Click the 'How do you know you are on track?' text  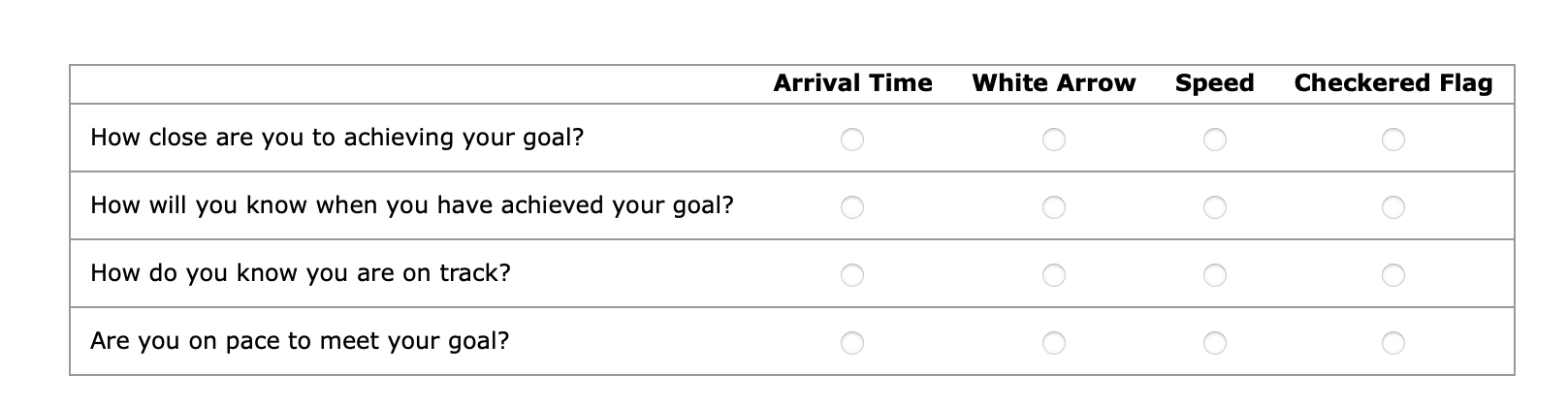pyautogui.click(x=301, y=273)
